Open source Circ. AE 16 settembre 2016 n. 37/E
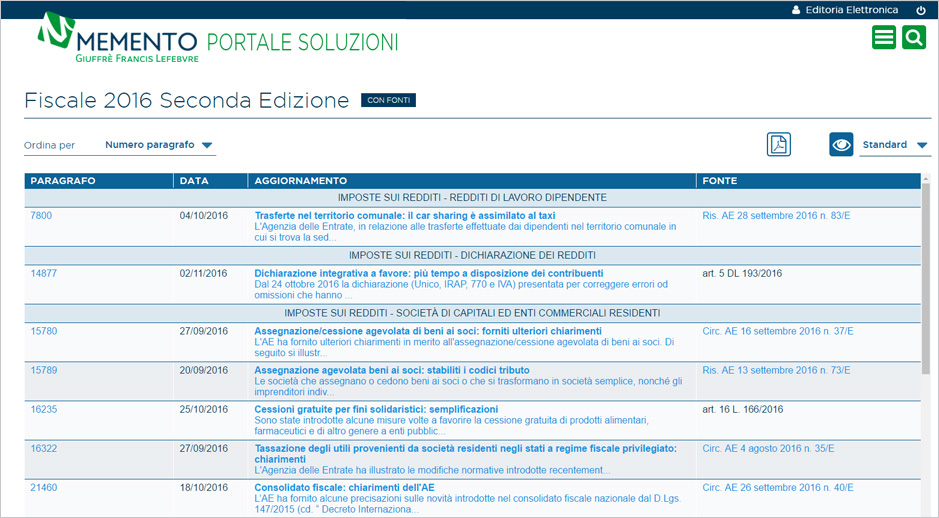 coord(778,331)
